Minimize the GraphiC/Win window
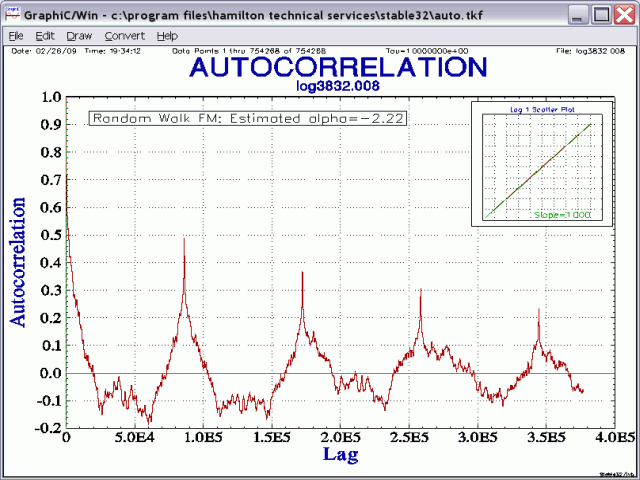This screenshot has width=640, height=480. pos(577,15)
